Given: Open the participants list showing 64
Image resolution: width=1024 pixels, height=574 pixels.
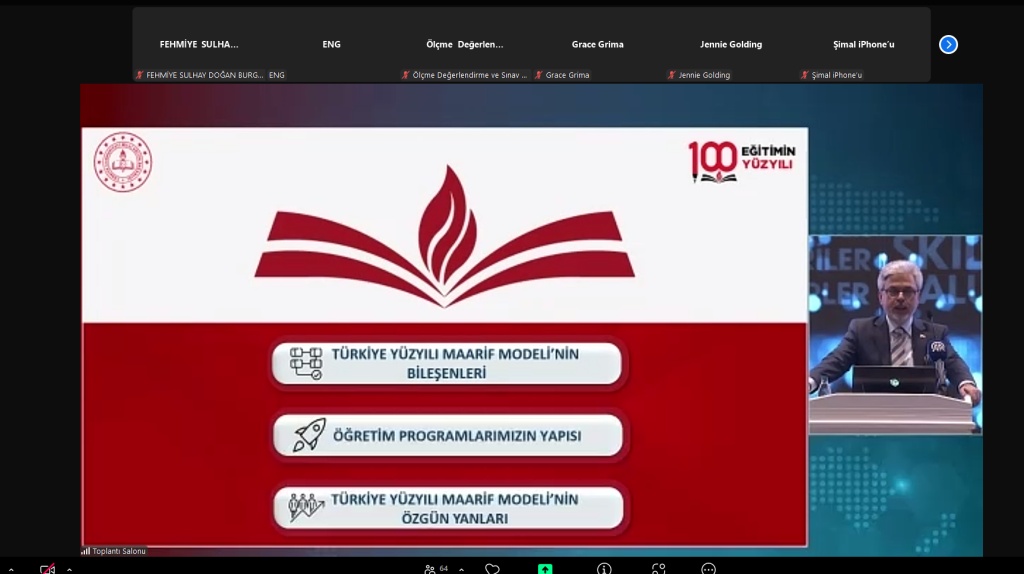Looking at the screenshot, I should click(435, 568).
